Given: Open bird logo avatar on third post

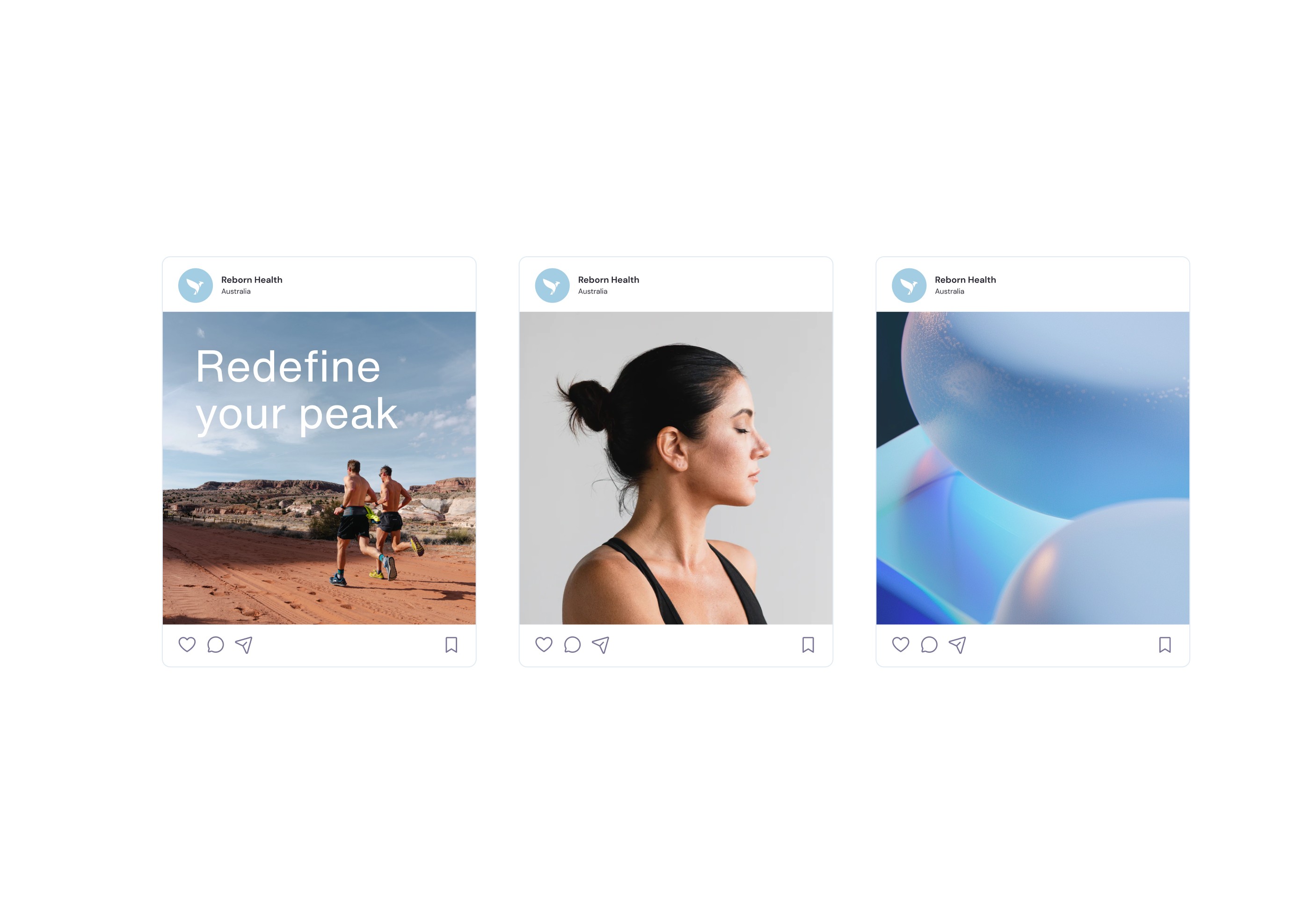Looking at the screenshot, I should click(x=909, y=285).
